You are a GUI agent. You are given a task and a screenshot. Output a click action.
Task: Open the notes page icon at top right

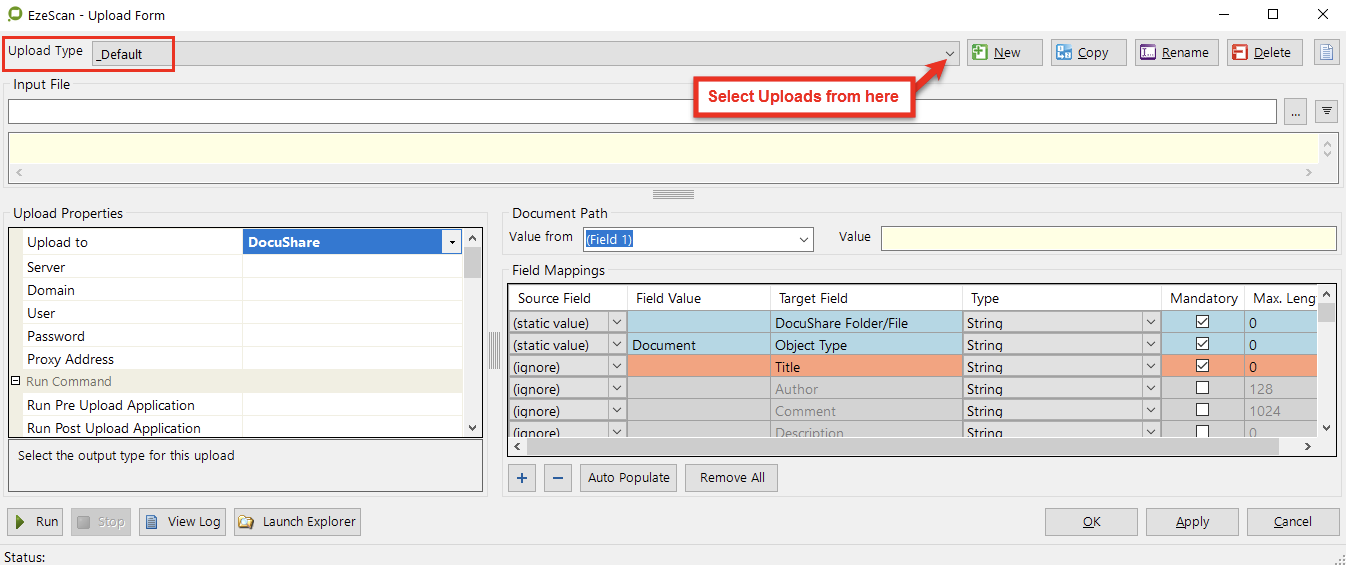pos(1326,53)
